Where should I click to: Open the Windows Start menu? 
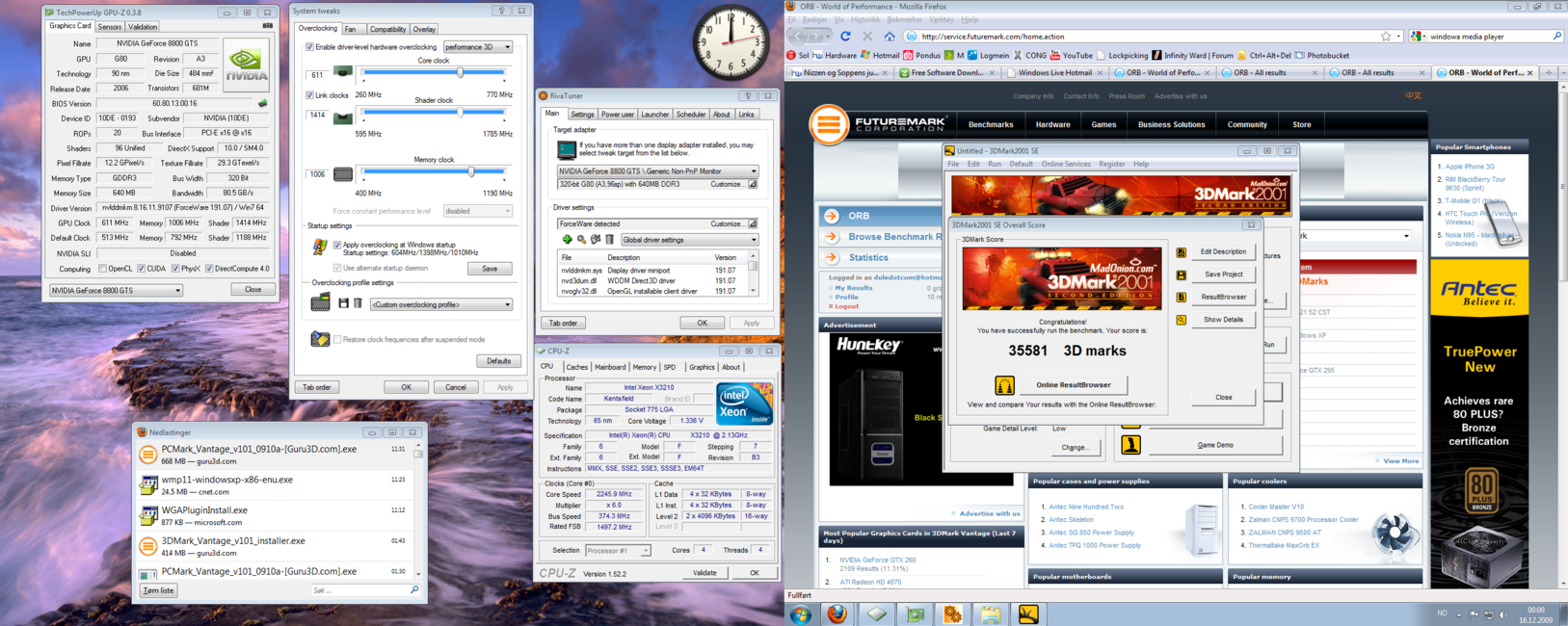pos(801,613)
